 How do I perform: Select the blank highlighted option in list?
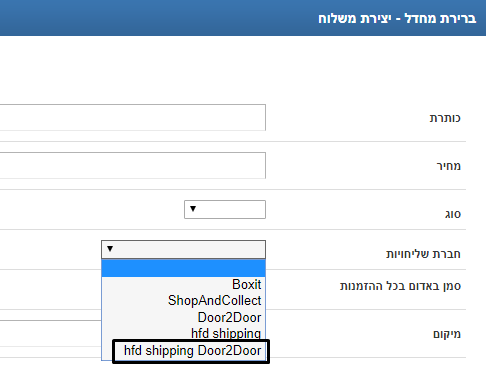click(183, 268)
